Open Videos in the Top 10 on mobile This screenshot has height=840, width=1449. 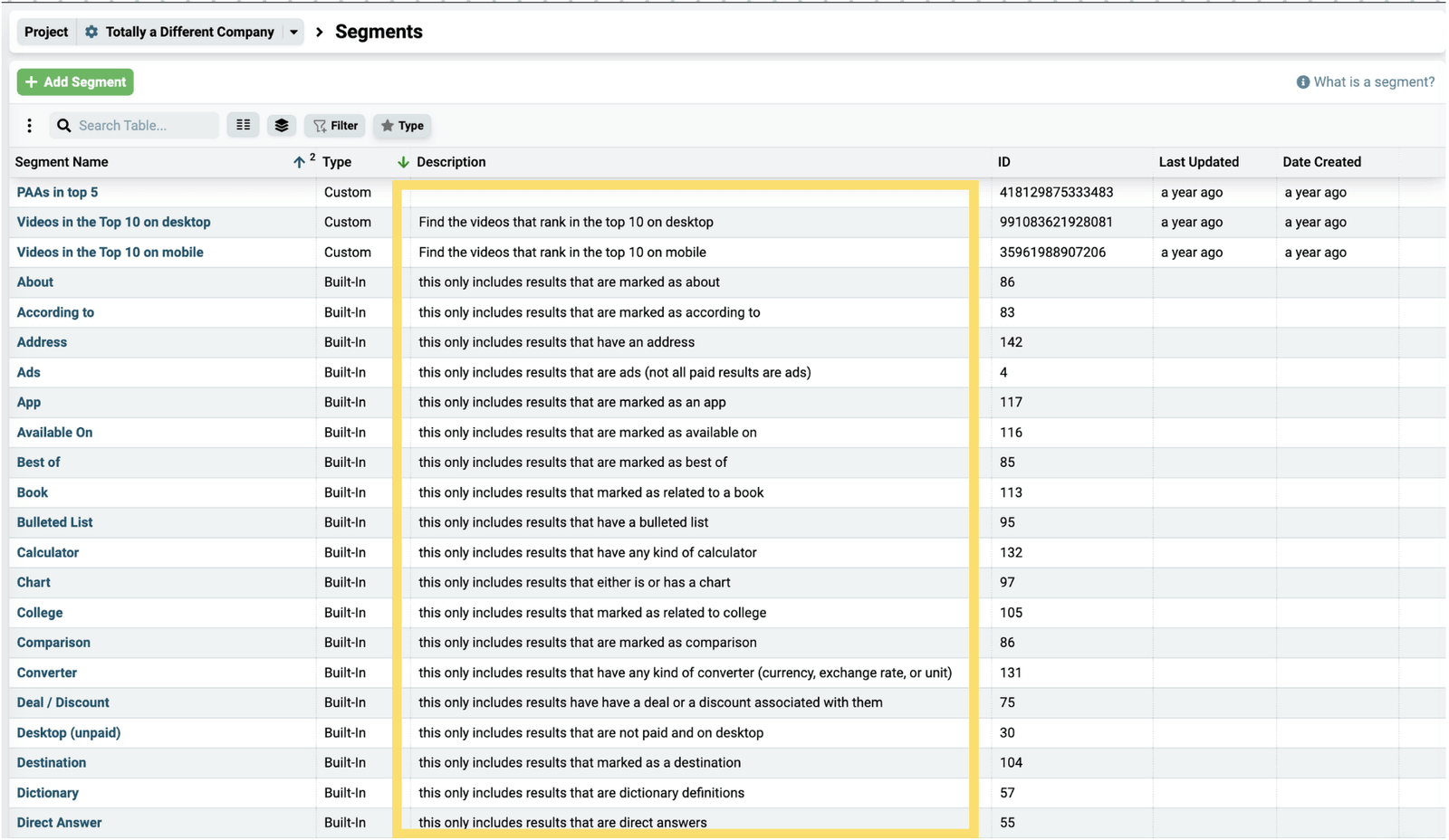coord(110,253)
